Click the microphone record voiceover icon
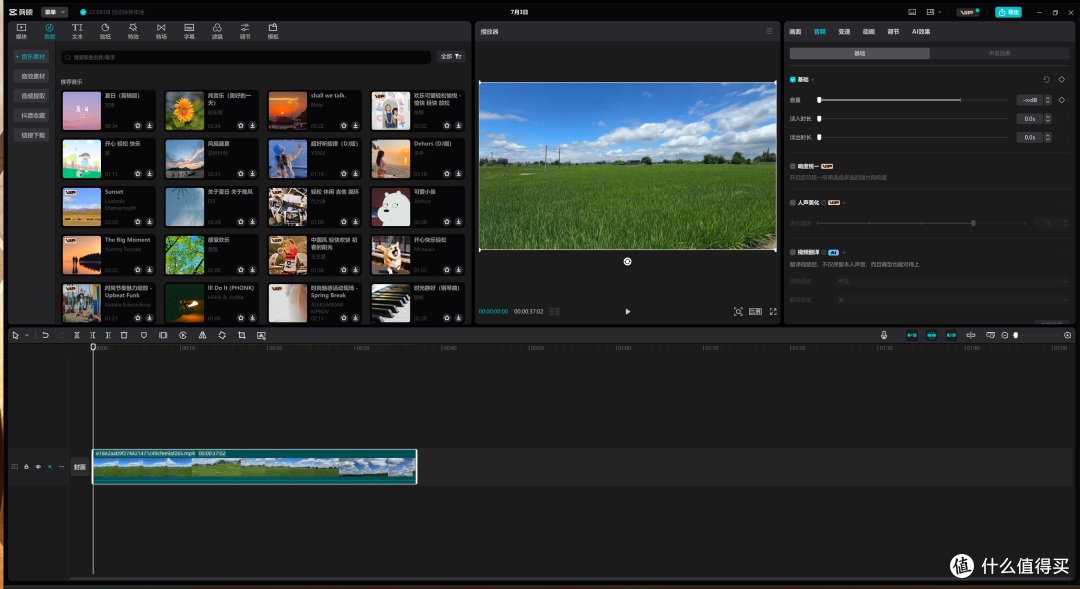Image resolution: width=1080 pixels, height=589 pixels. (884, 335)
